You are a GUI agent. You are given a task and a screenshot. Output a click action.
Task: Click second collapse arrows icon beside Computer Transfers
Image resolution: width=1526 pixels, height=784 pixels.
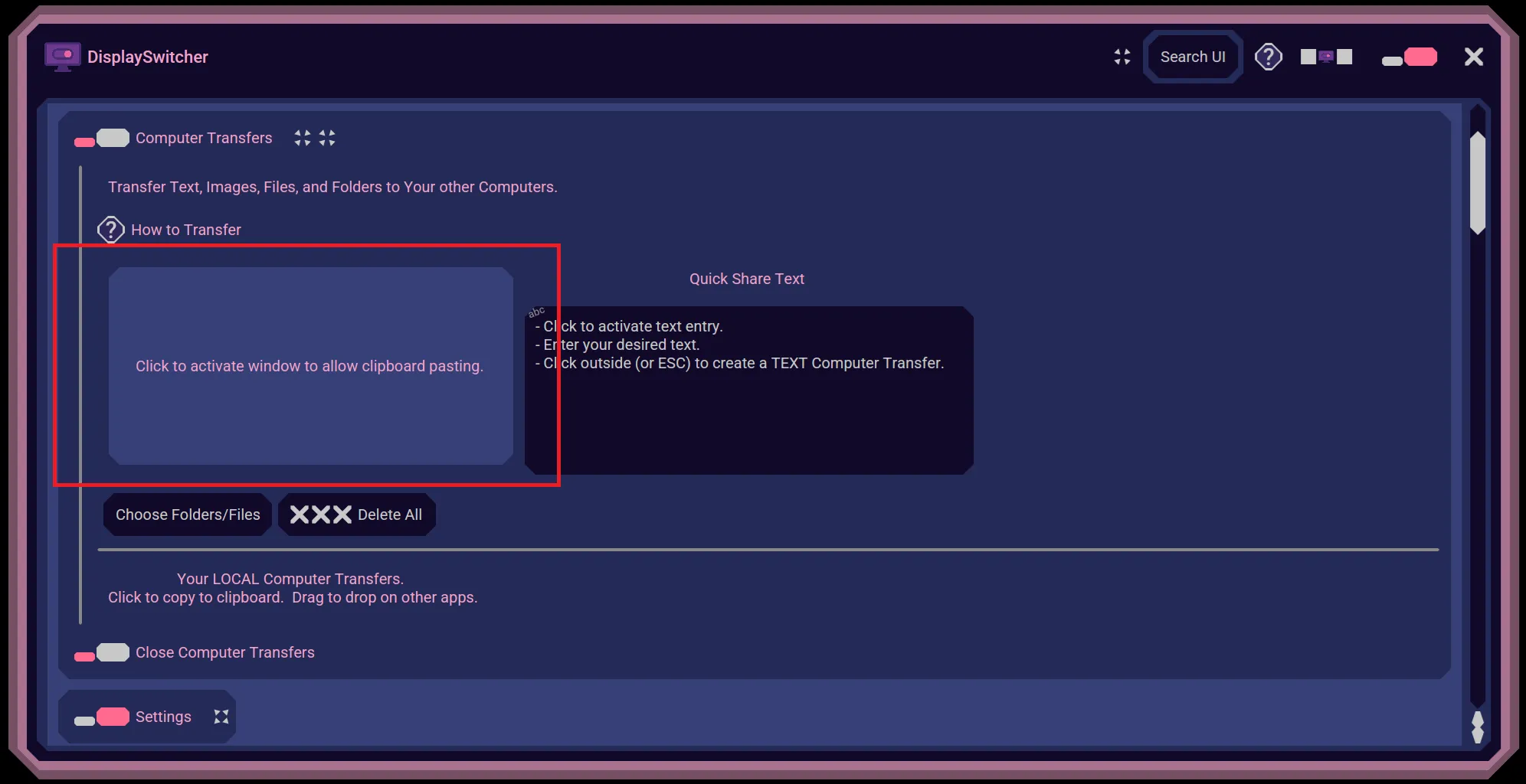(x=327, y=138)
